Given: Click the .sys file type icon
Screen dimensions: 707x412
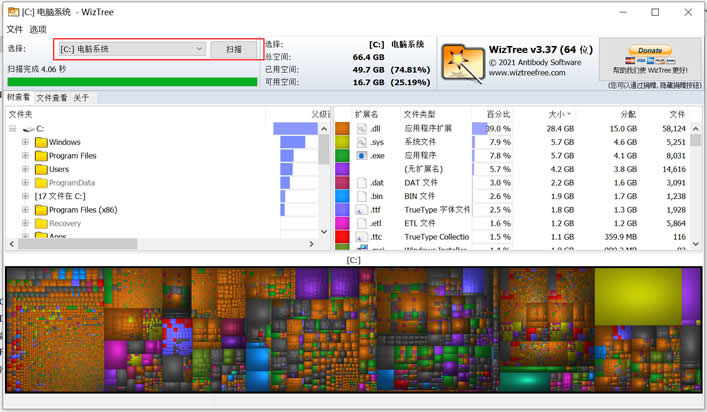Looking at the screenshot, I should coord(362,142).
